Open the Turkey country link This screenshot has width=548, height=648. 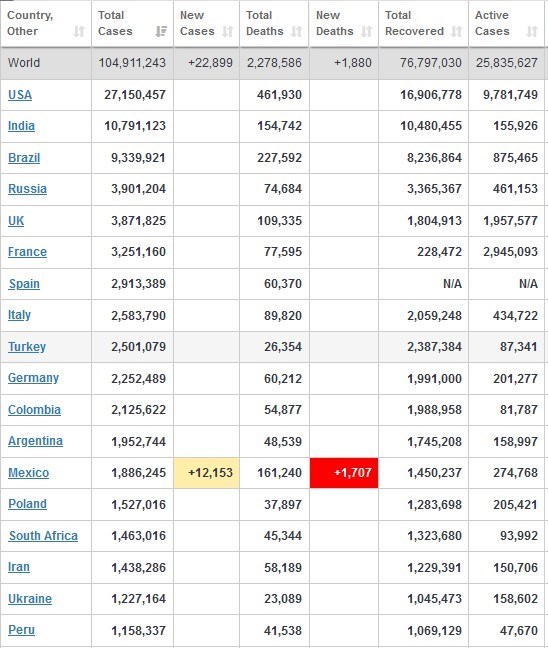click(27, 346)
